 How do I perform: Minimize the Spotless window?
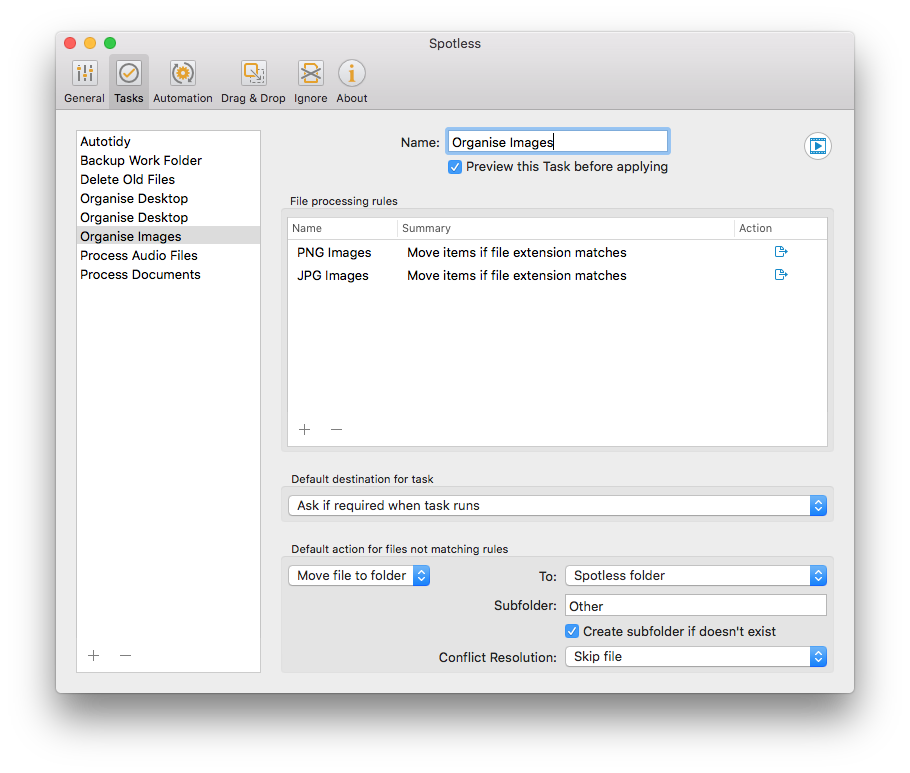coord(90,43)
